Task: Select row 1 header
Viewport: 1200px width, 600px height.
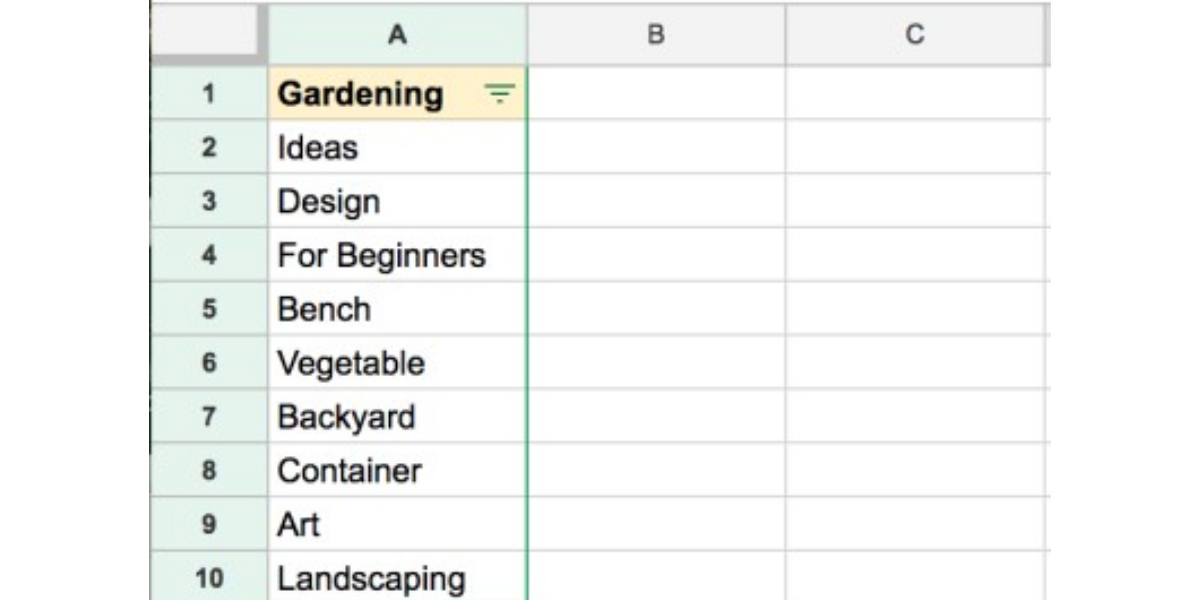Action: point(209,94)
